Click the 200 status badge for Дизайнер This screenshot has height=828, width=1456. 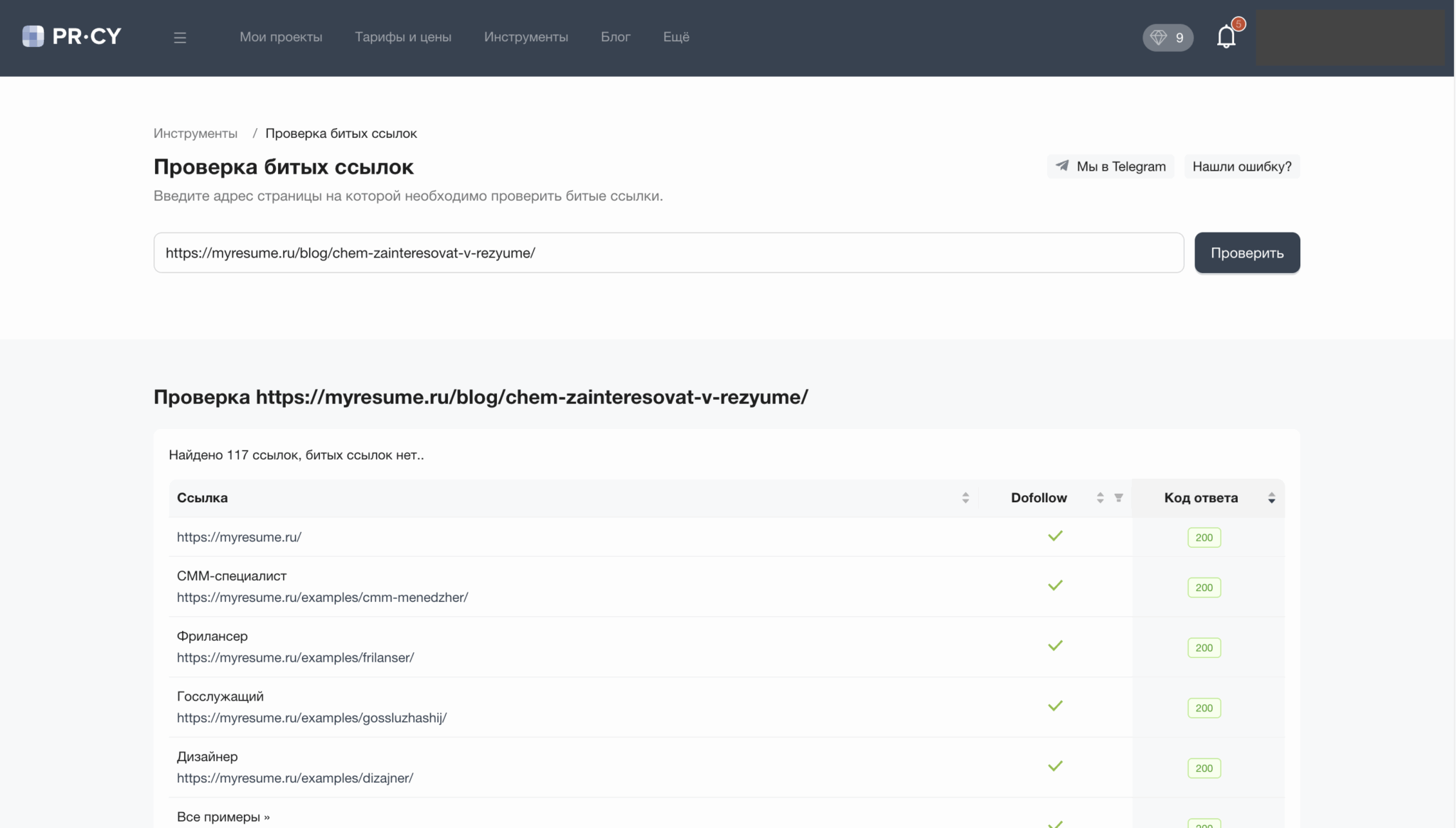click(x=1204, y=768)
